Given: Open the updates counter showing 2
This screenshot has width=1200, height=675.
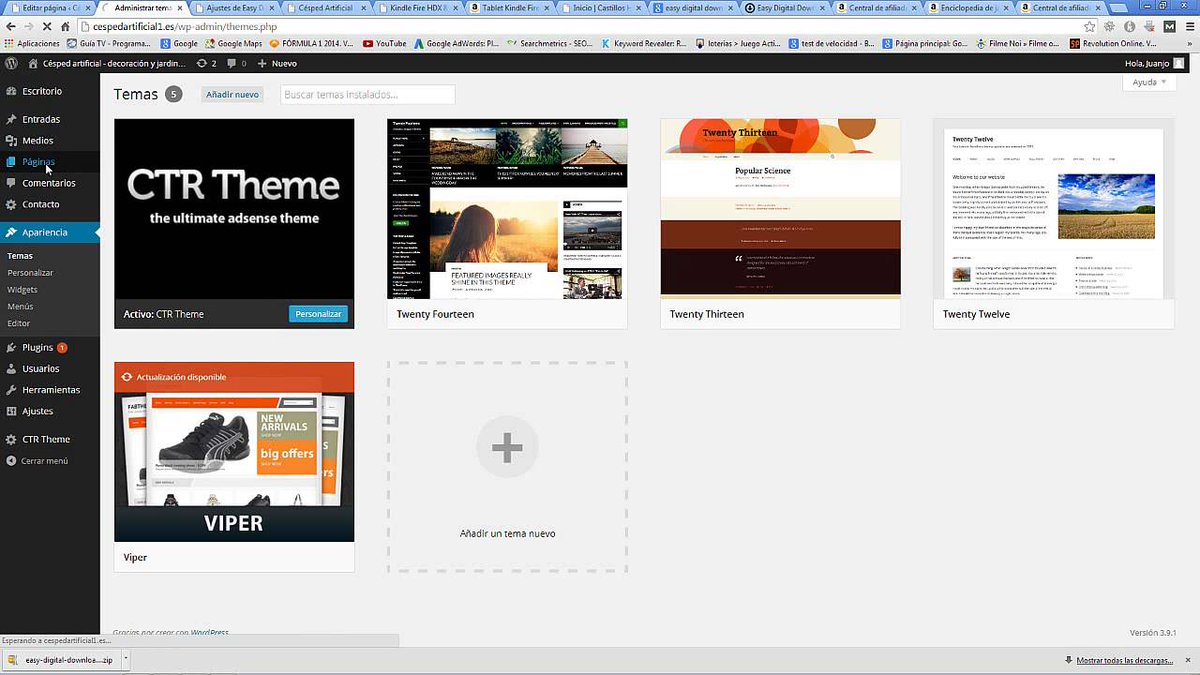Looking at the screenshot, I should tap(207, 63).
